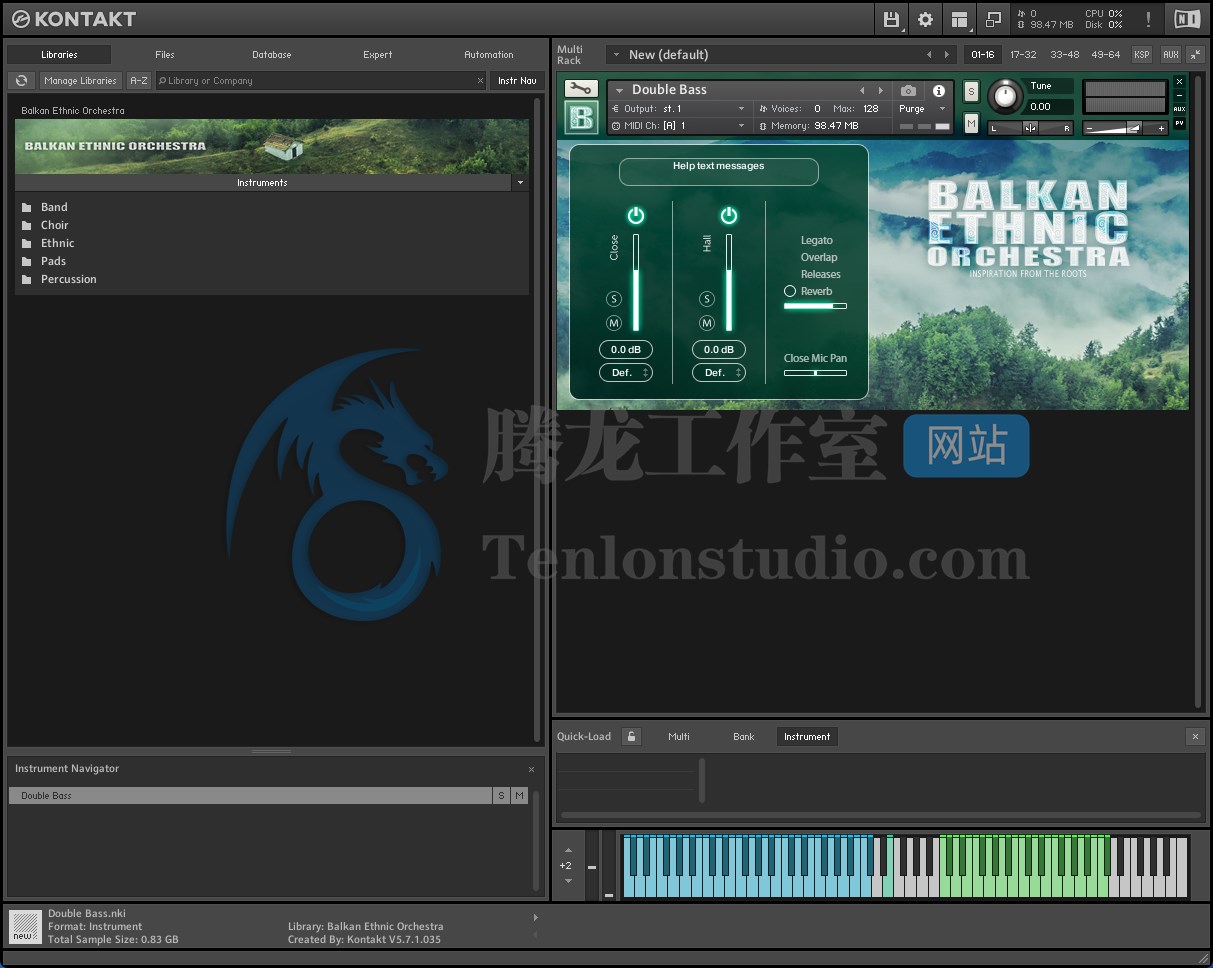The width and height of the screenshot is (1213, 968).
Task: Toggle the PV button on instrument header
Action: [1179, 123]
